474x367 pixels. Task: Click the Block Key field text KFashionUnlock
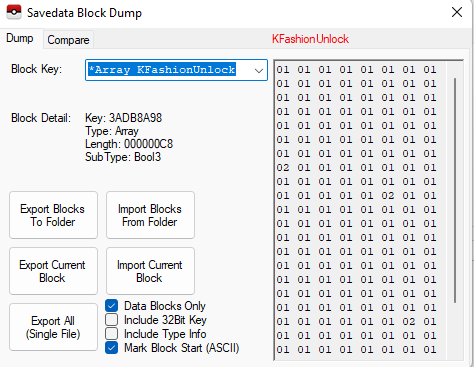tap(186, 70)
